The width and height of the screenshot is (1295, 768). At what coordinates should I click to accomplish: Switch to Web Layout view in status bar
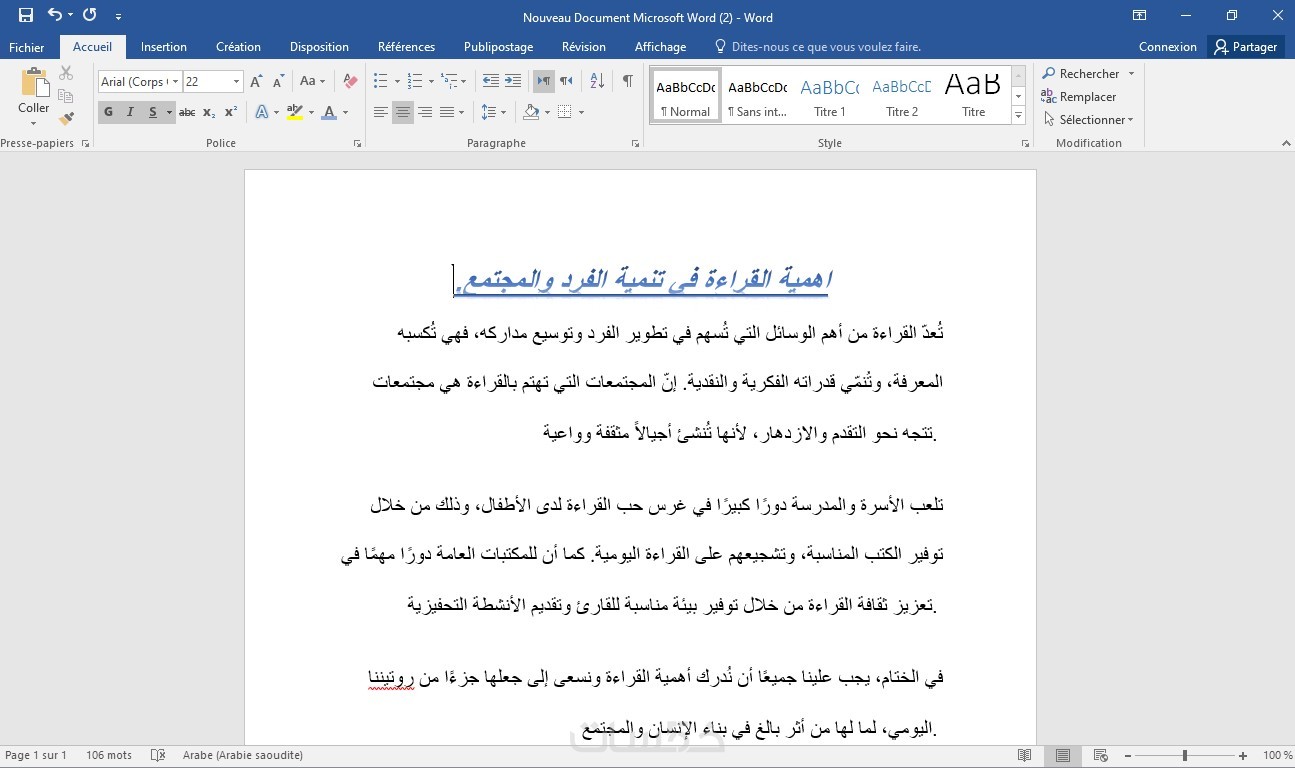pyautogui.click(x=1101, y=756)
